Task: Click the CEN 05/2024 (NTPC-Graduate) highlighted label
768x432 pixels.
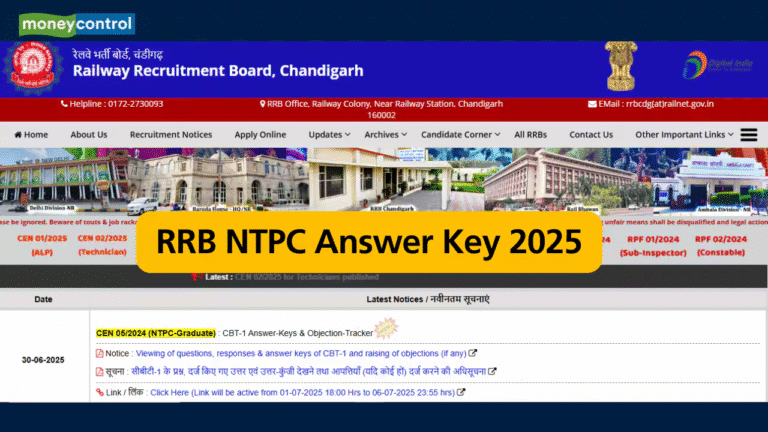Action: click(156, 333)
